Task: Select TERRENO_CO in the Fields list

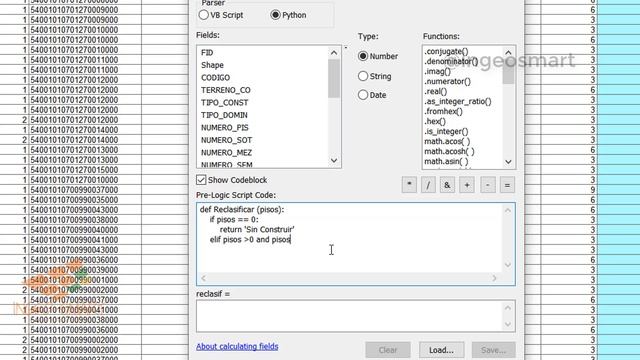Action: tap(226, 90)
